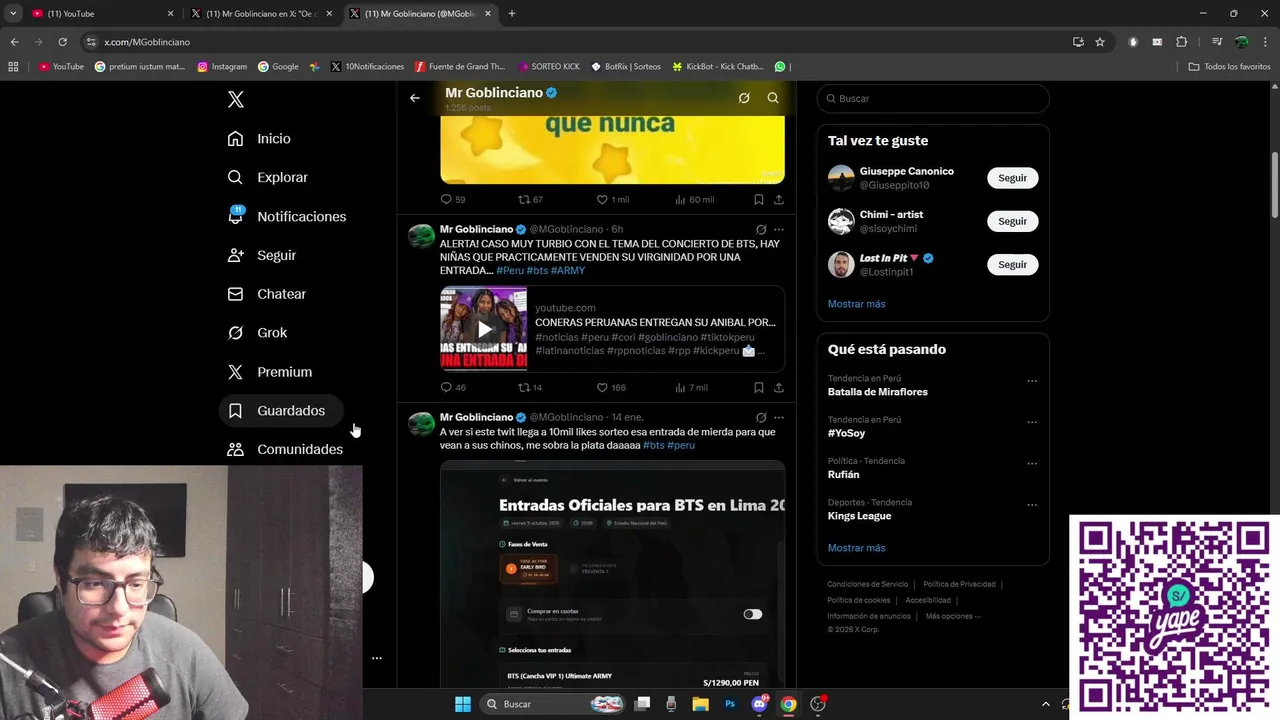Screen dimensions: 1280x720
Task: Open a new browser tab
Action: click(x=511, y=14)
